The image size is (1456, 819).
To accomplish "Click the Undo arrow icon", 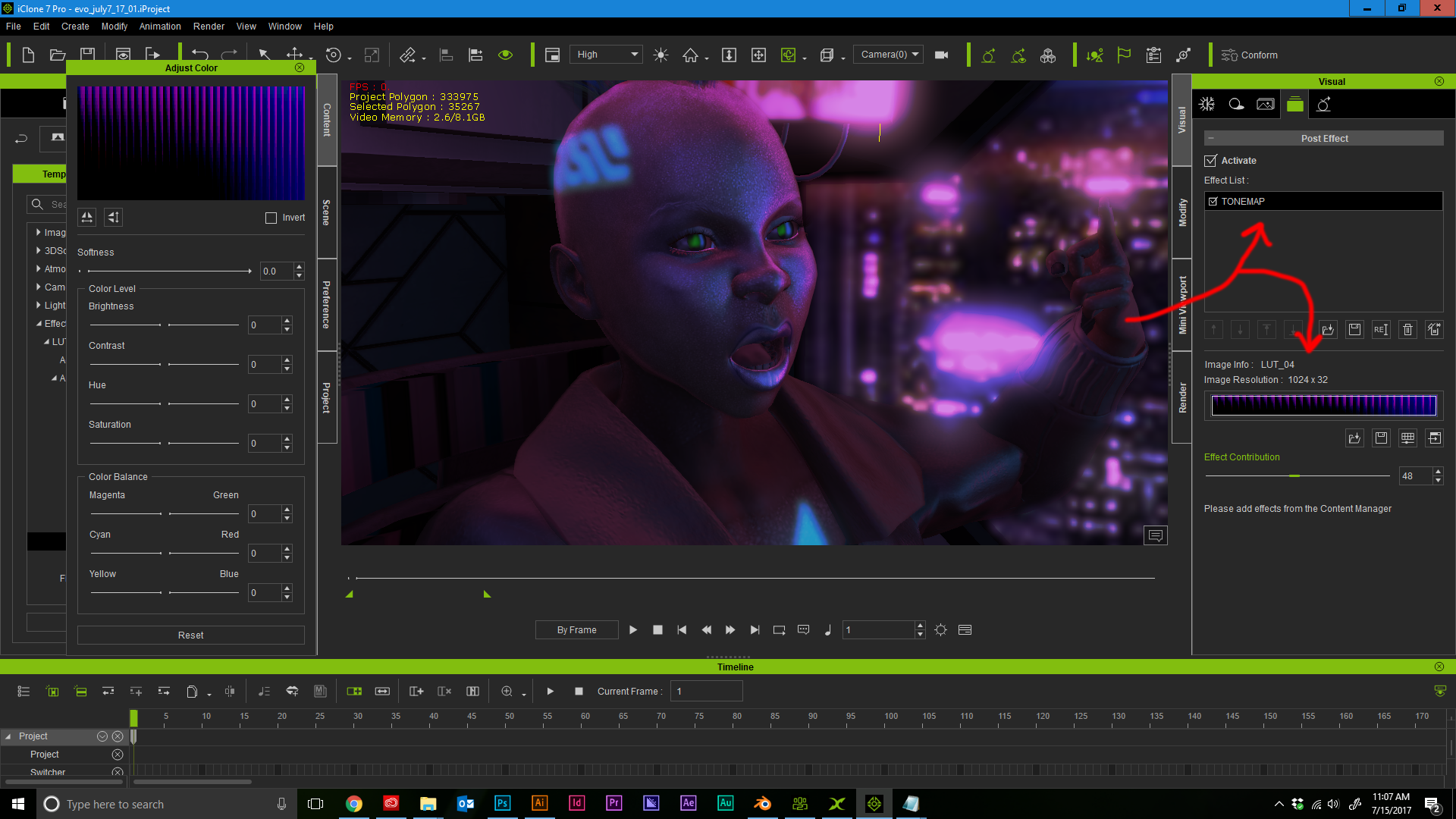I will point(200,55).
